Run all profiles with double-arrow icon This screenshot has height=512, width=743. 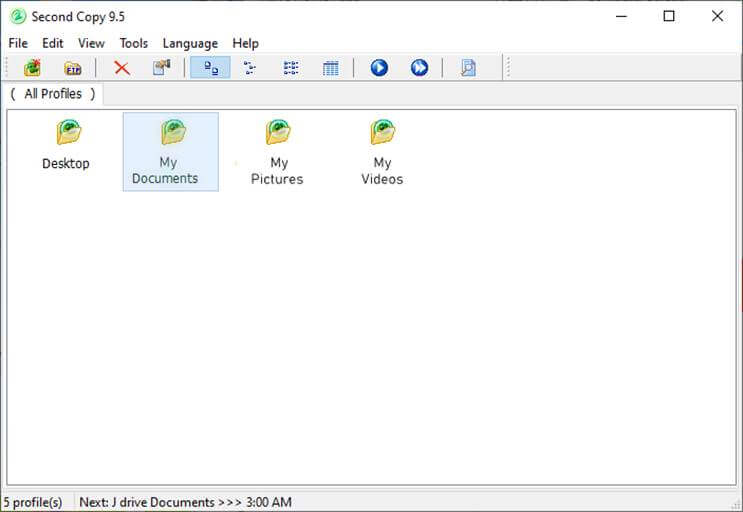point(419,68)
